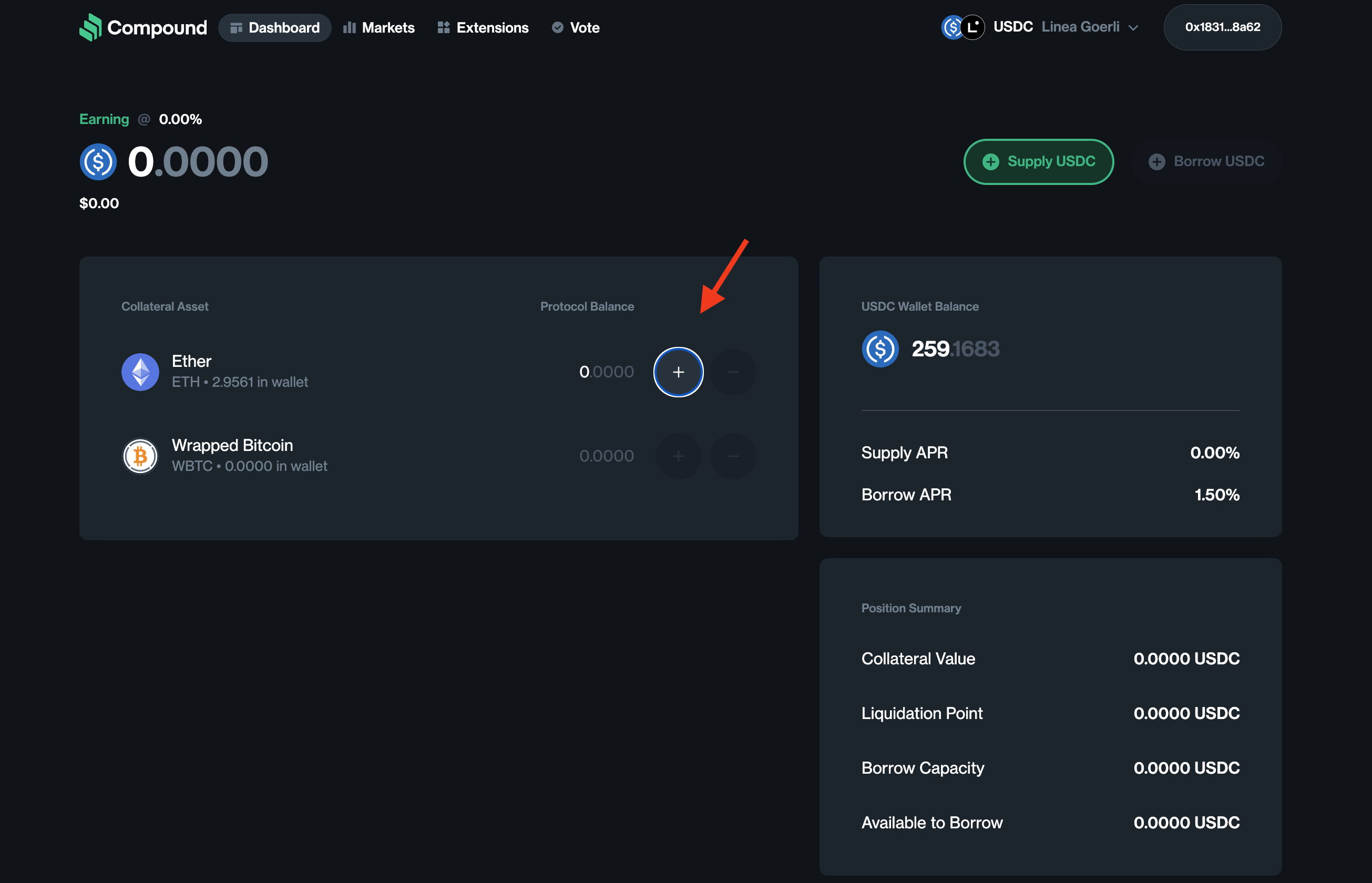This screenshot has width=1372, height=883.
Task: Click the Compound logo icon
Action: click(90, 27)
